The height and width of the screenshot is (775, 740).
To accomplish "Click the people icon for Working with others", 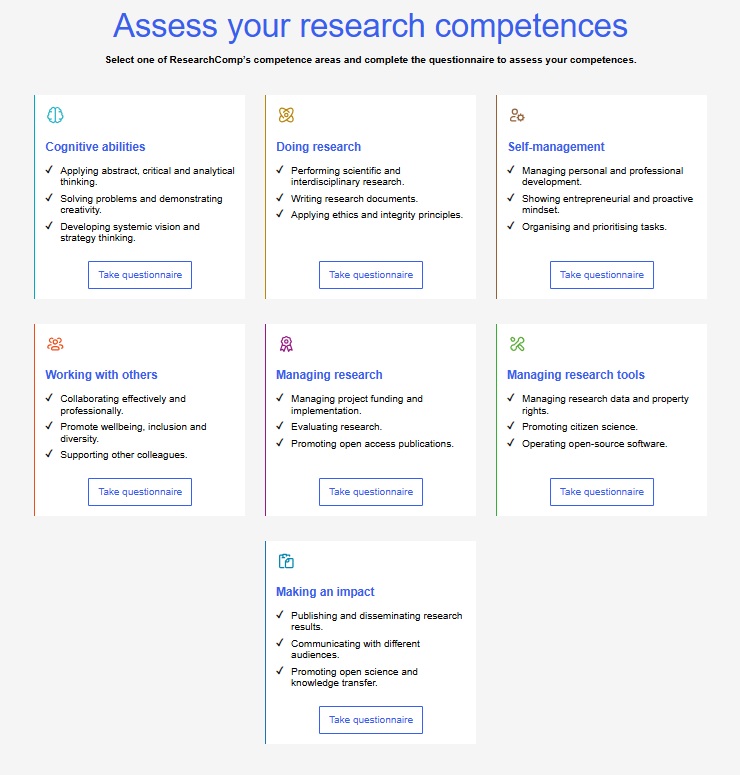I will click(x=55, y=344).
